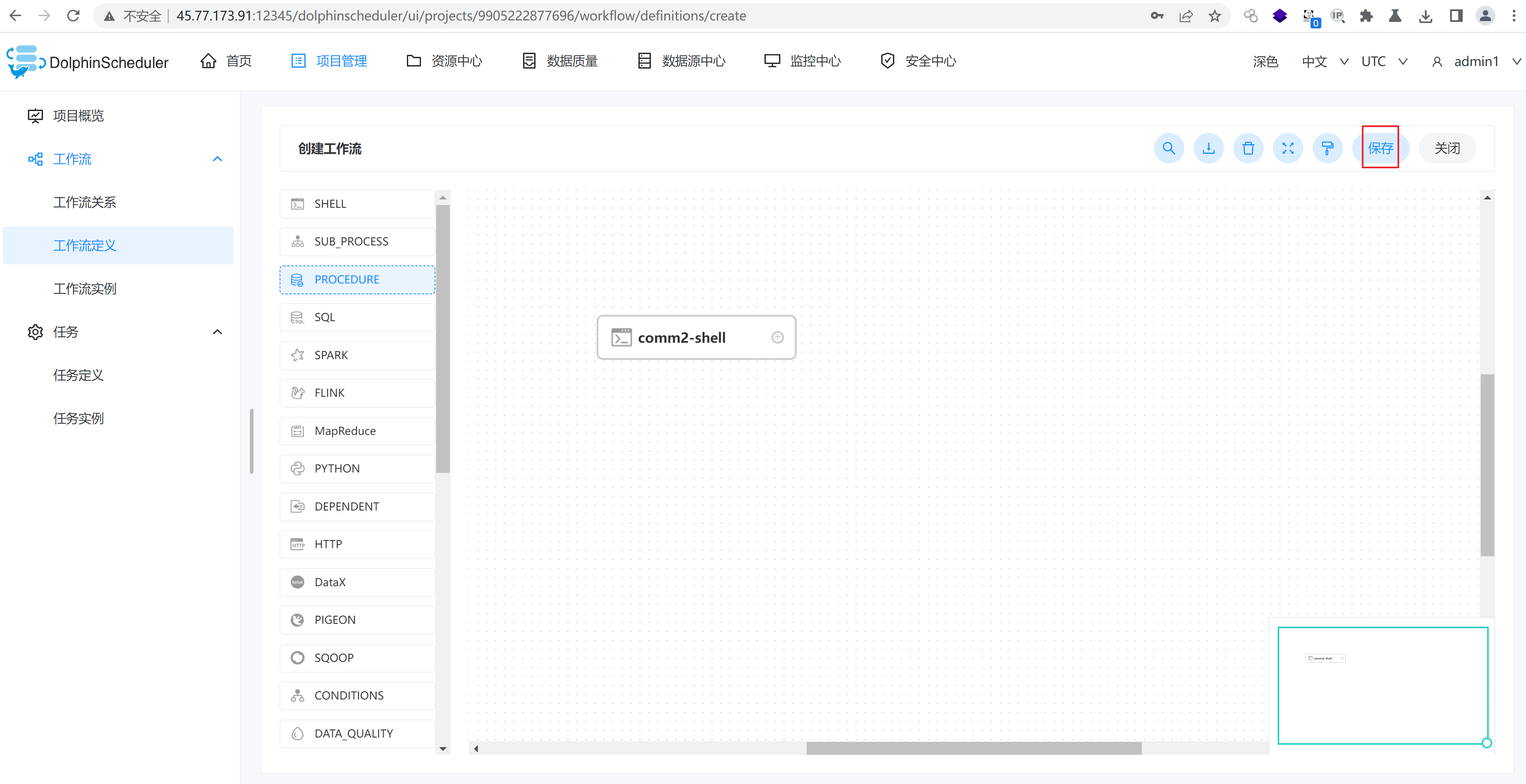The image size is (1526, 784).
Task: Collapse the 任务 sidebar section
Action: click(217, 332)
